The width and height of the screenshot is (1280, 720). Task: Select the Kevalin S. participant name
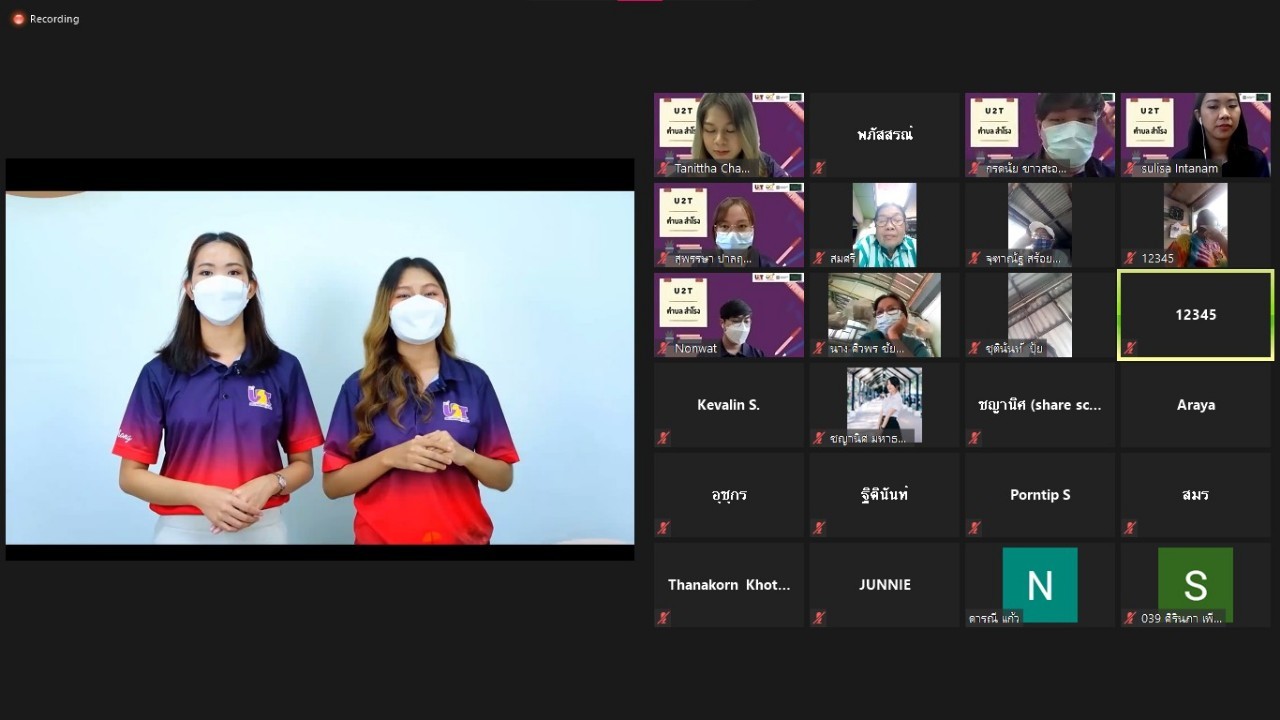pyautogui.click(x=728, y=405)
